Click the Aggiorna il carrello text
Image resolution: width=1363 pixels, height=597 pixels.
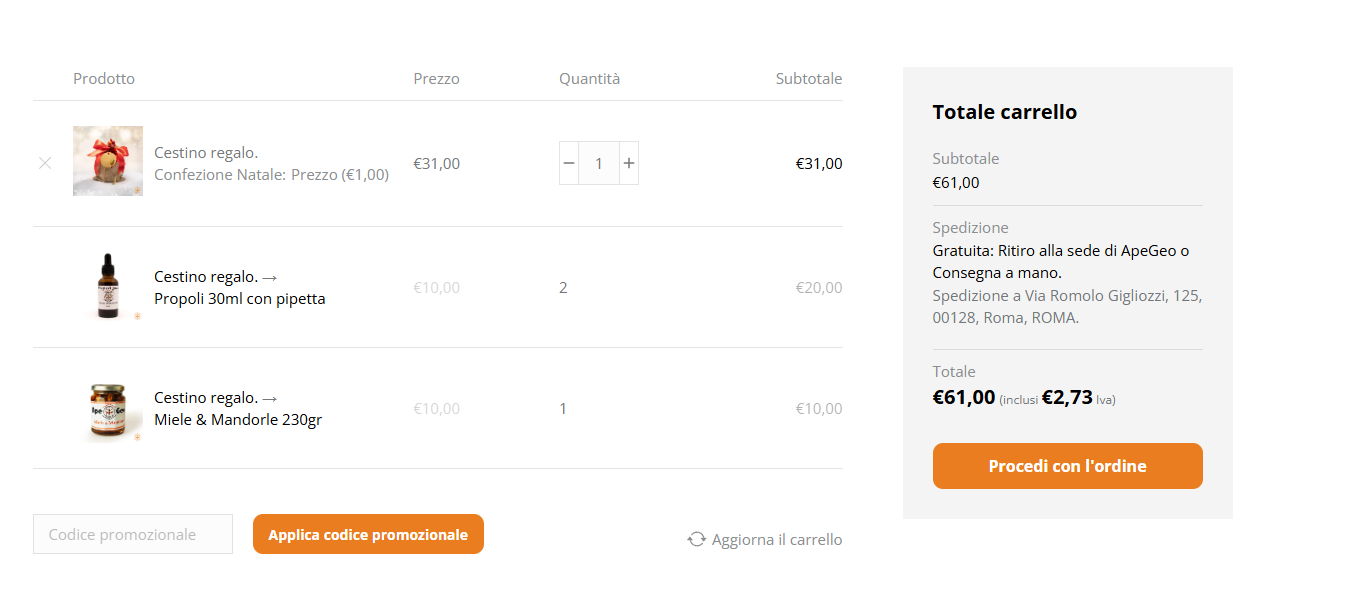pos(777,540)
